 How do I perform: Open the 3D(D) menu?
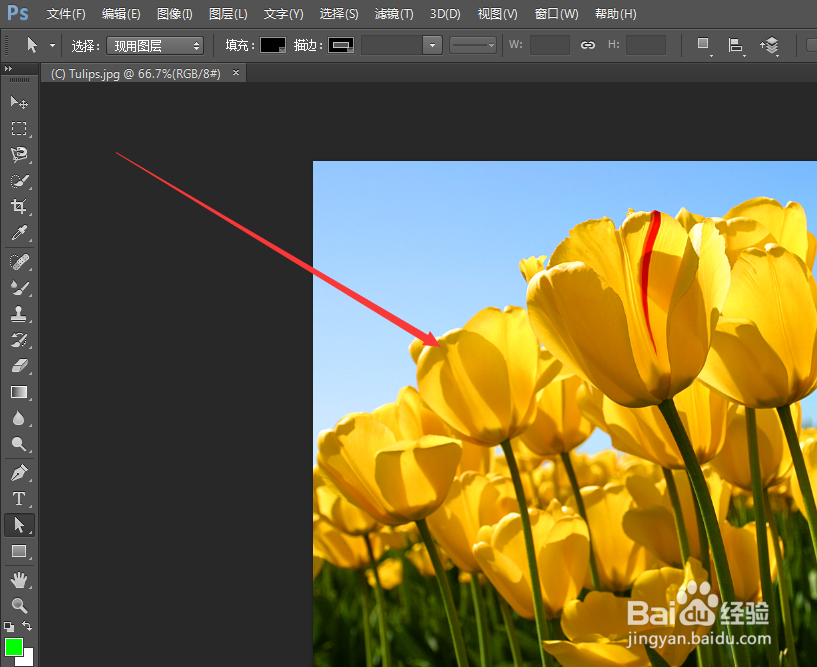click(445, 14)
